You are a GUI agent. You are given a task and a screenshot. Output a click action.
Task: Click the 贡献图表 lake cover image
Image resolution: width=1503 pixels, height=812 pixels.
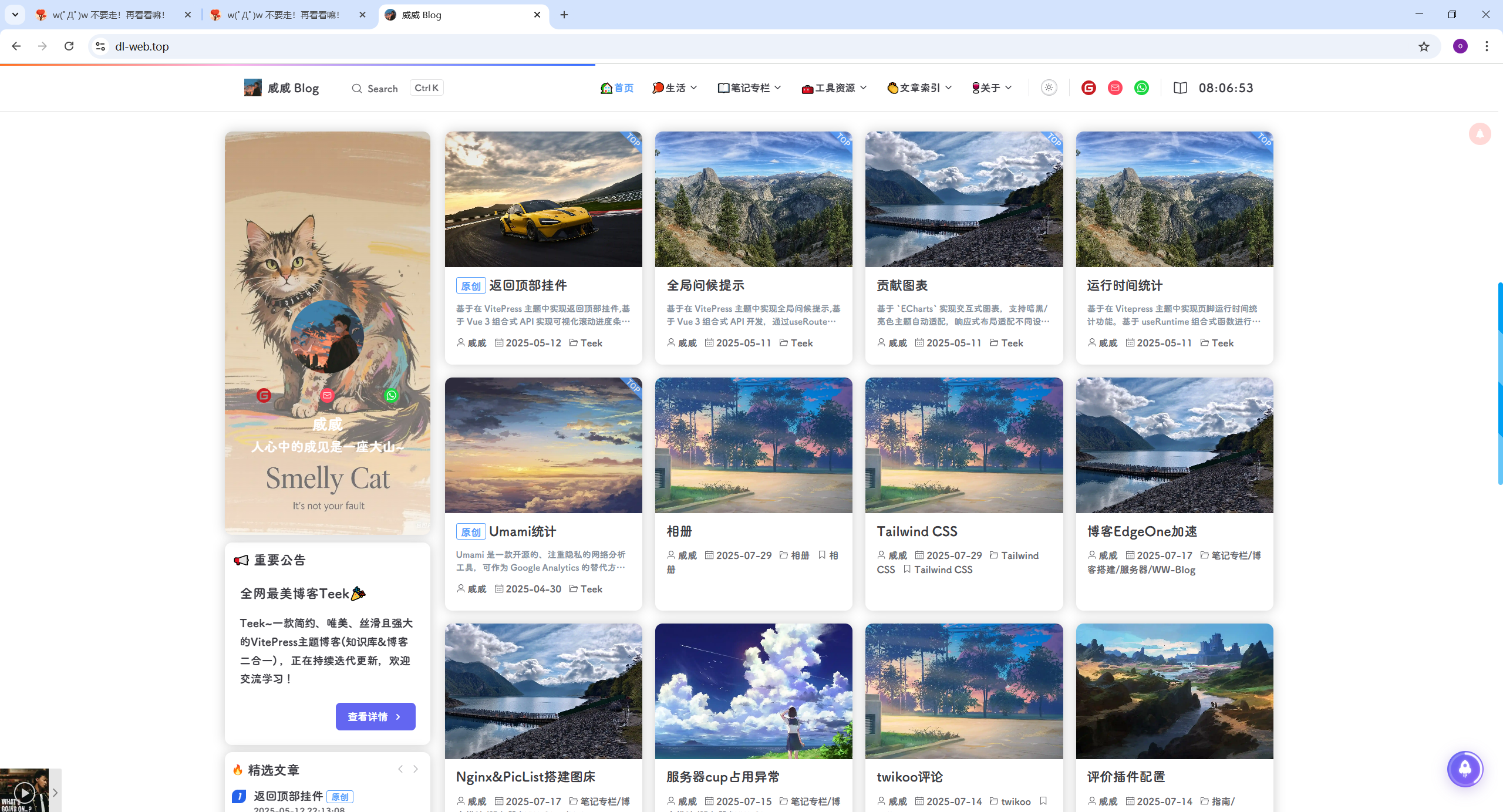pyautogui.click(x=964, y=200)
